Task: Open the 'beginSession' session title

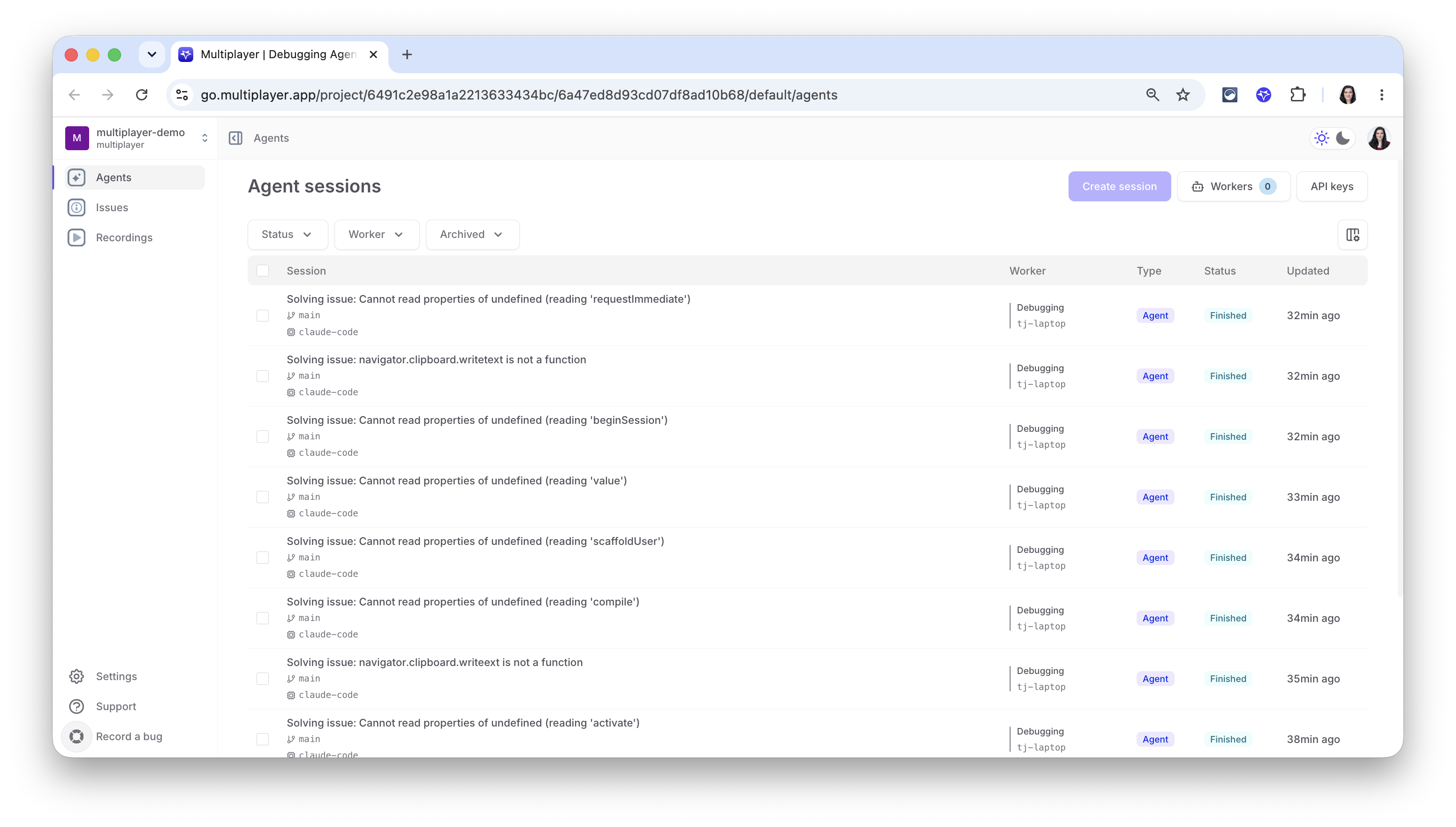Action: point(477,421)
